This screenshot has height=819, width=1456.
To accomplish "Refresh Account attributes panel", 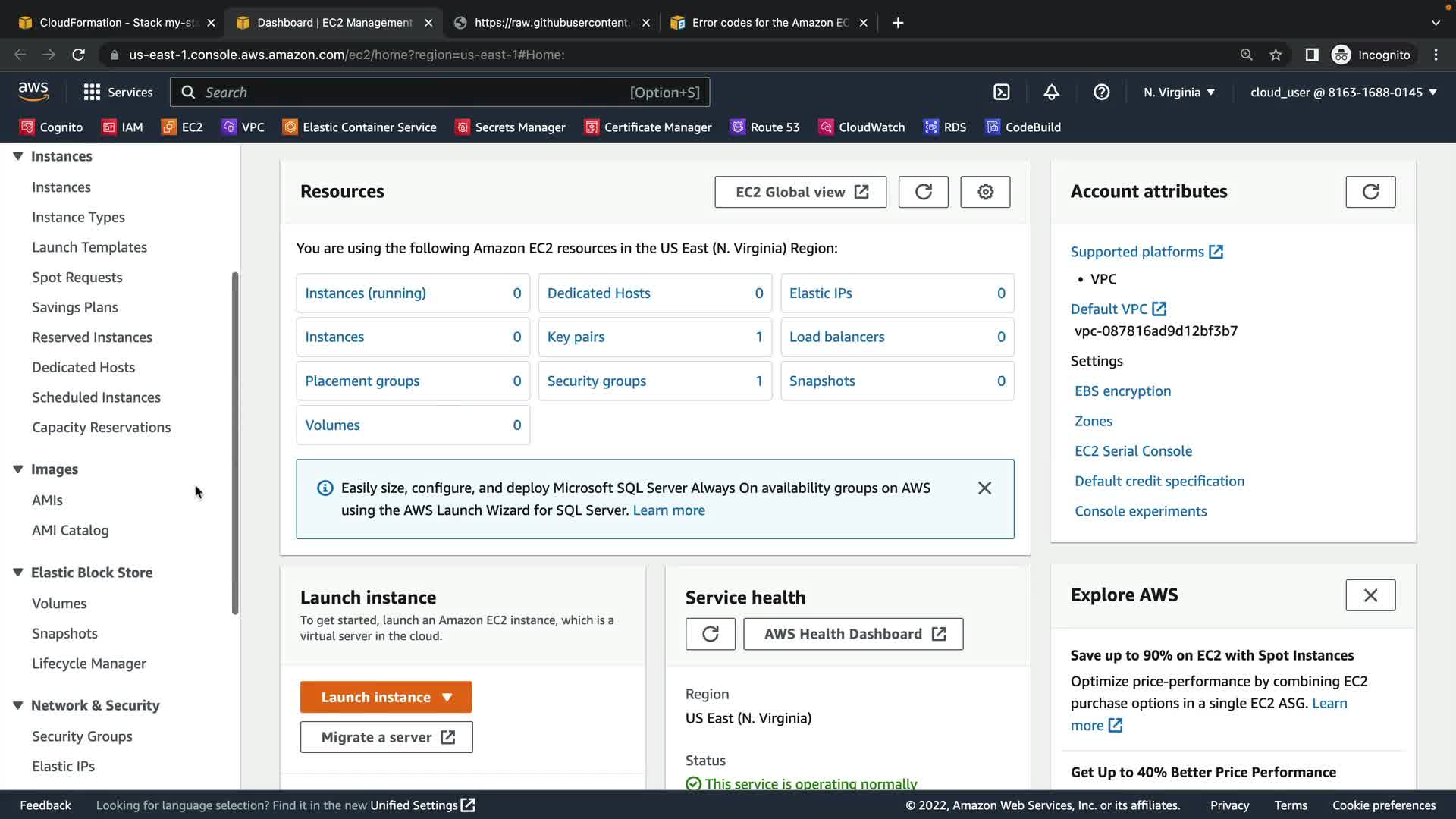I will pos(1370,192).
